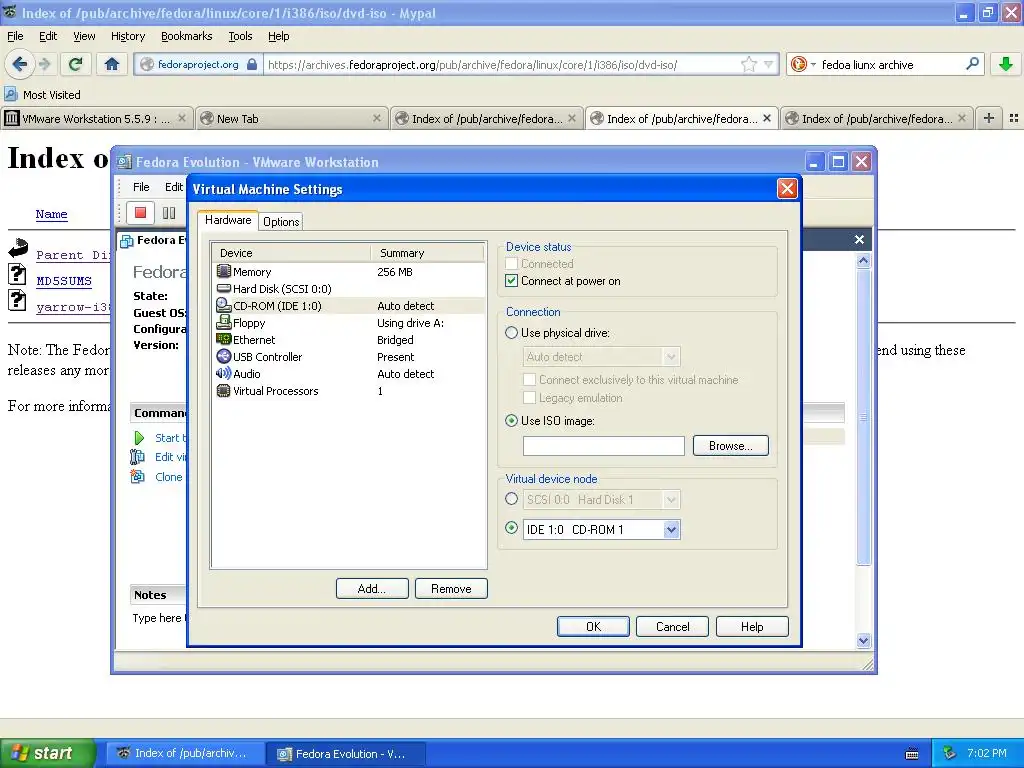Click the Windows Start button
Image resolution: width=1024 pixels, height=768 pixels.
(48, 753)
